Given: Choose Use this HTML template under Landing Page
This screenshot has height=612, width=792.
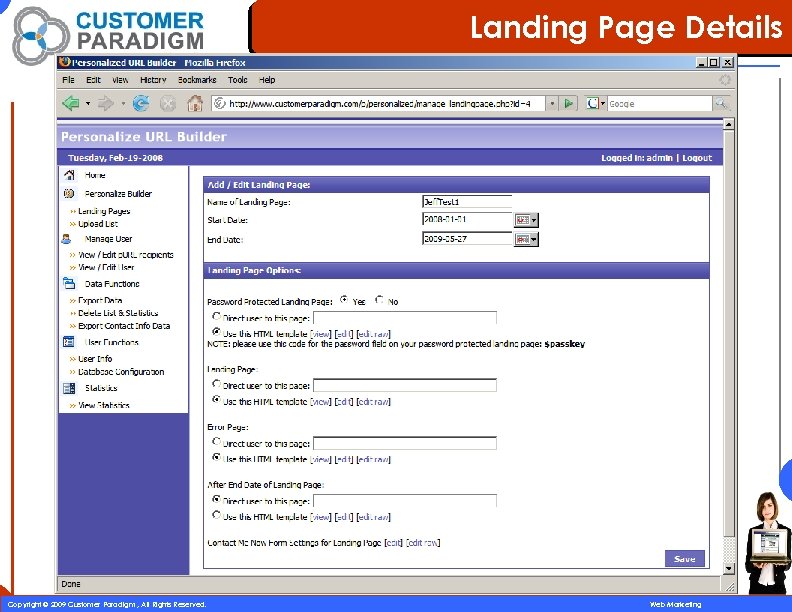Looking at the screenshot, I should coord(216,399).
